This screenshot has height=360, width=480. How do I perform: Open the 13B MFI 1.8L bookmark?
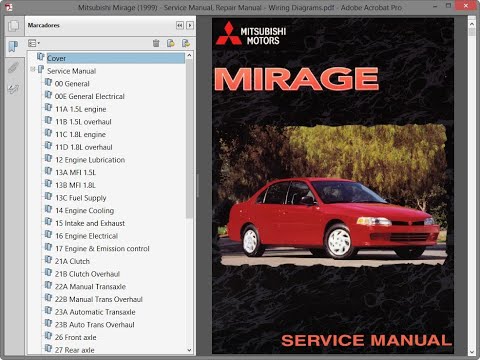[76, 185]
